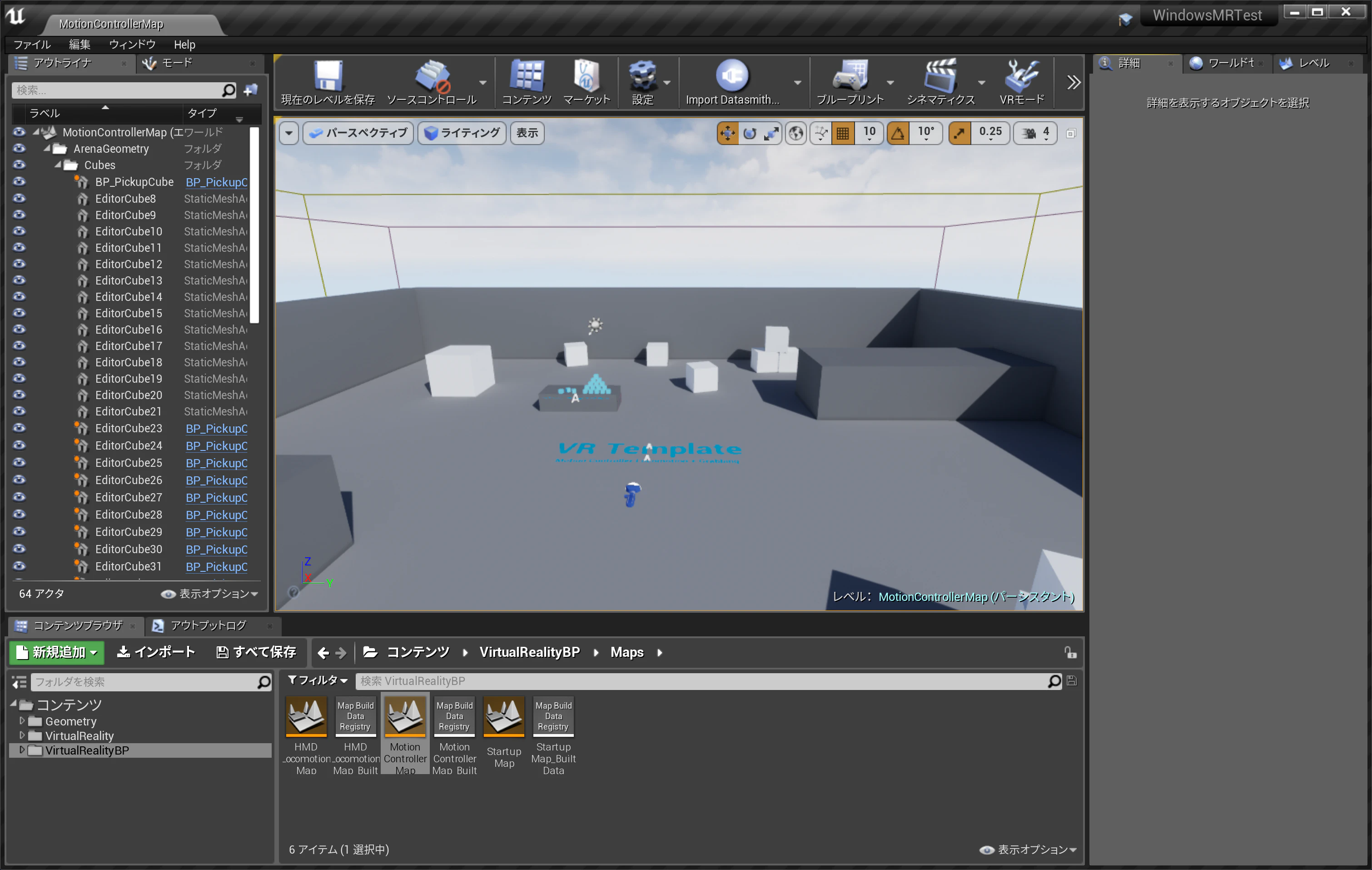
Task: Click the MotionControllerMap level link
Action: [x=976, y=597]
